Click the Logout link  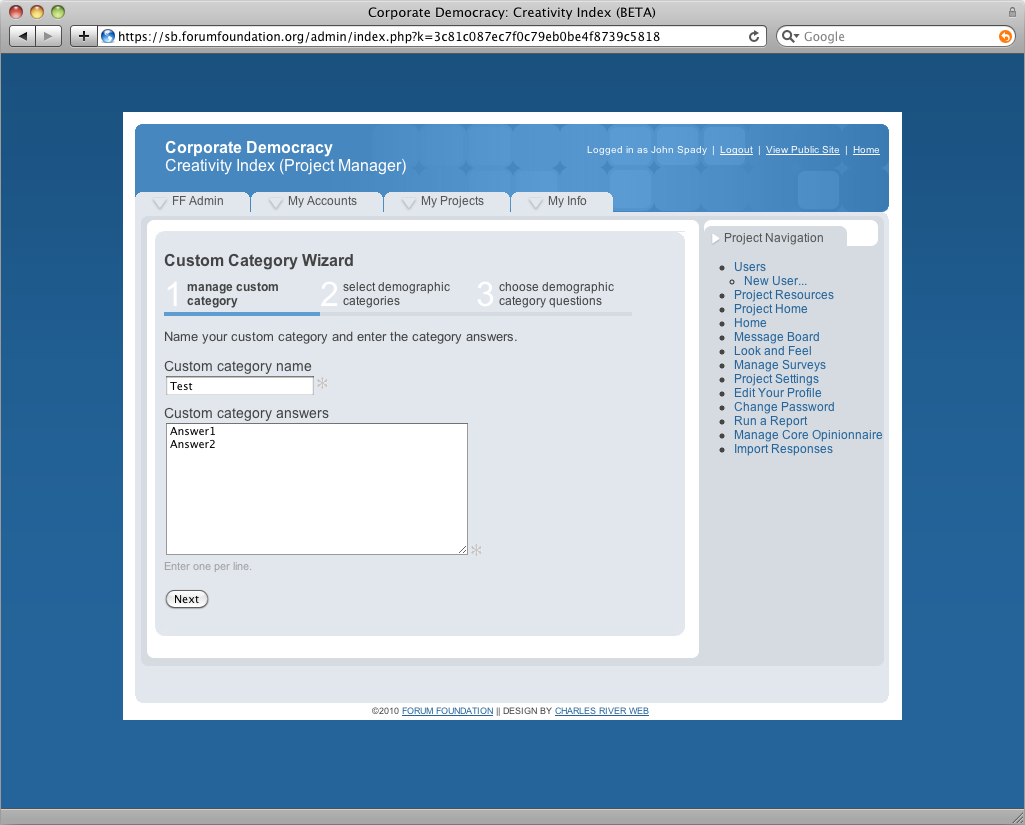(x=736, y=150)
